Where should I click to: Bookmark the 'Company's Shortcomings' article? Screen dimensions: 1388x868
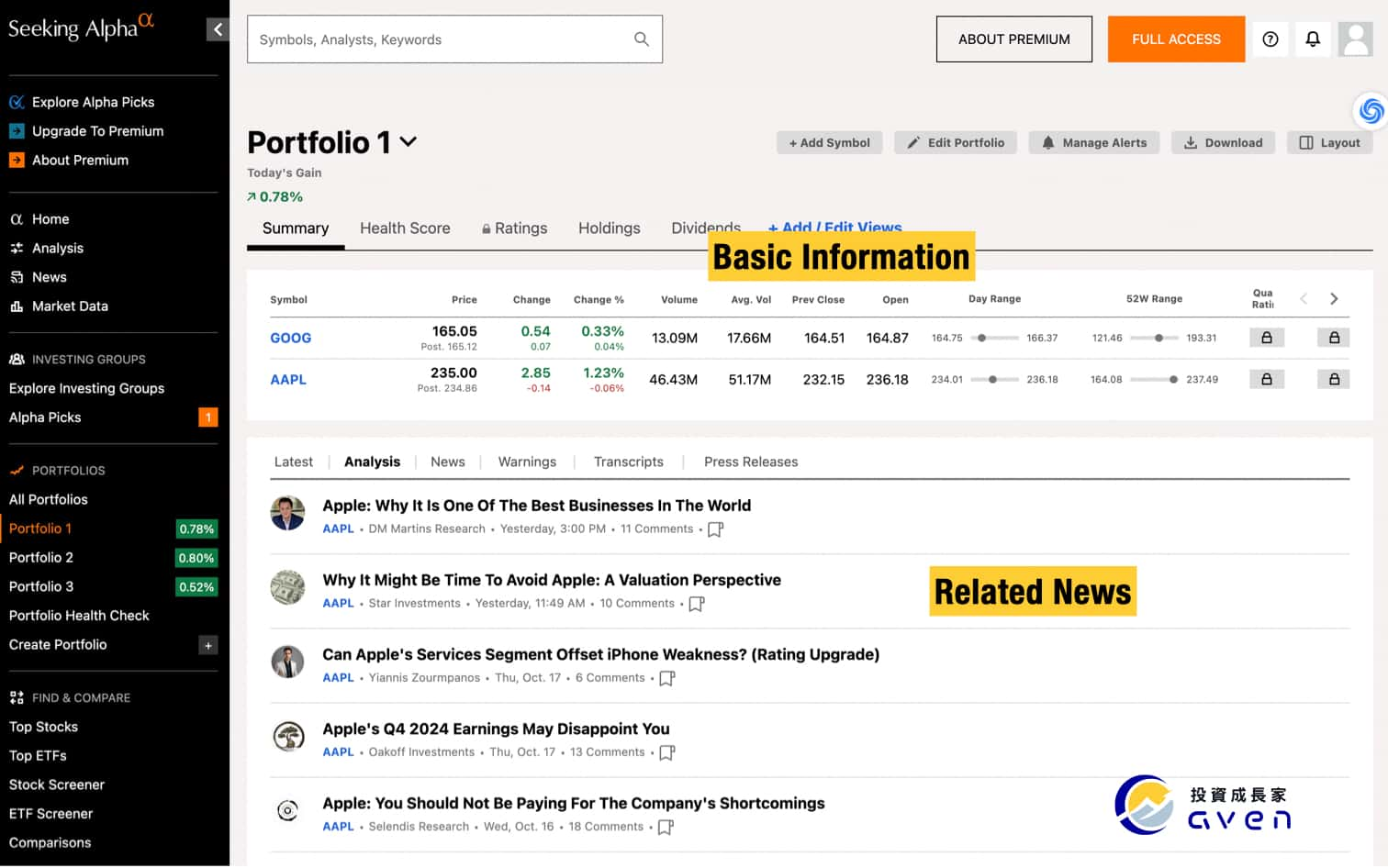click(666, 827)
